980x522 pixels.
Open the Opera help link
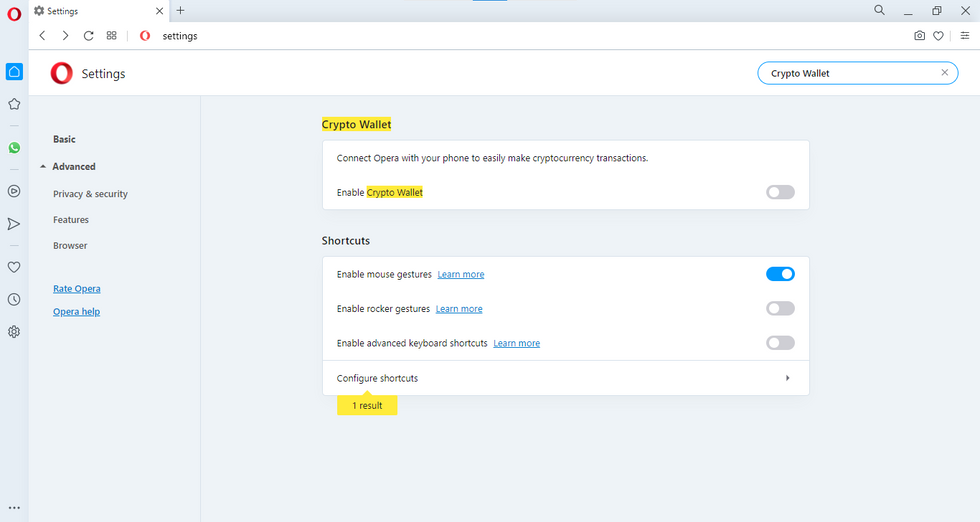(76, 312)
